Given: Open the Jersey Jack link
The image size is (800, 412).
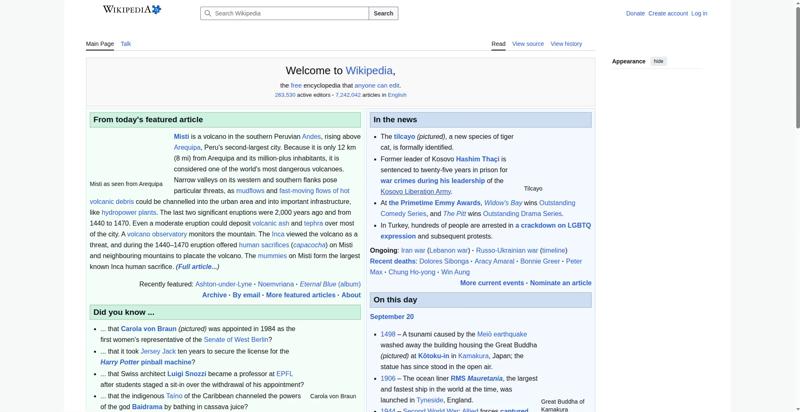Looking at the screenshot, I should coord(158,351).
